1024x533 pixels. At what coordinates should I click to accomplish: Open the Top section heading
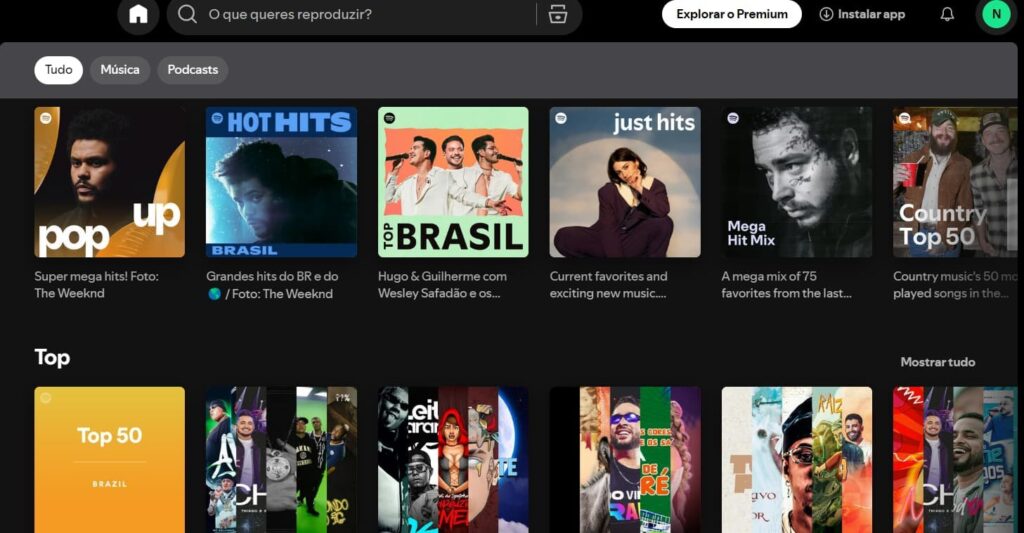point(52,357)
